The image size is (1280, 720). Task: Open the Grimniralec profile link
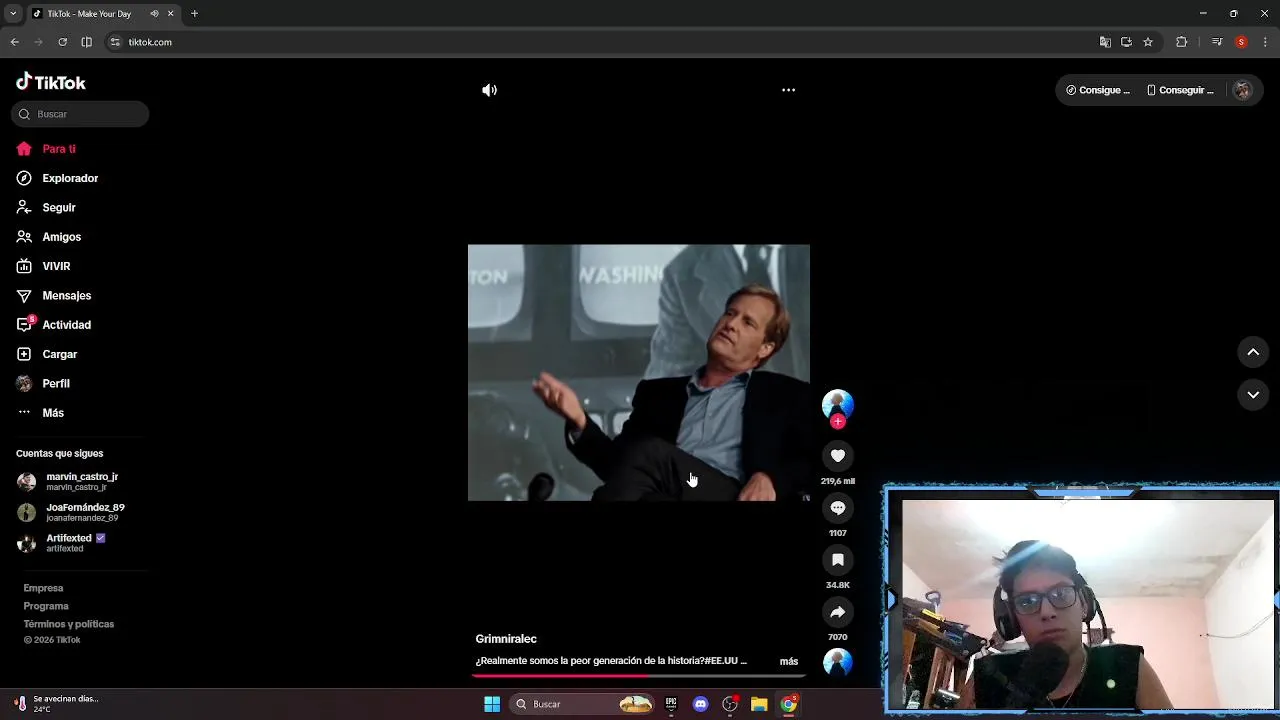[506, 639]
